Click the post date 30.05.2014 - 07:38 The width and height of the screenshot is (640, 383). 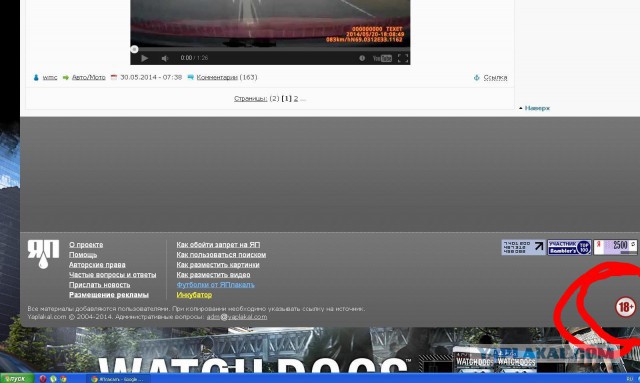pyautogui.click(x=151, y=77)
